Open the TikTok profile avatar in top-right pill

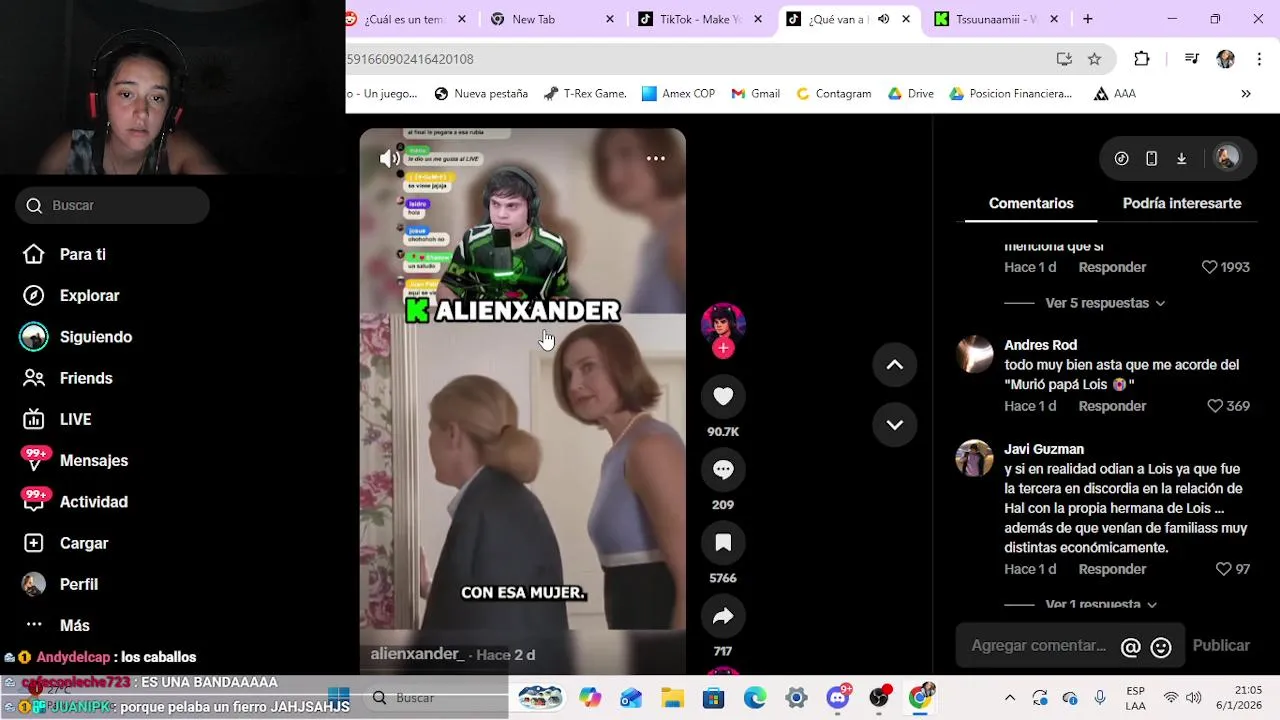click(1227, 158)
